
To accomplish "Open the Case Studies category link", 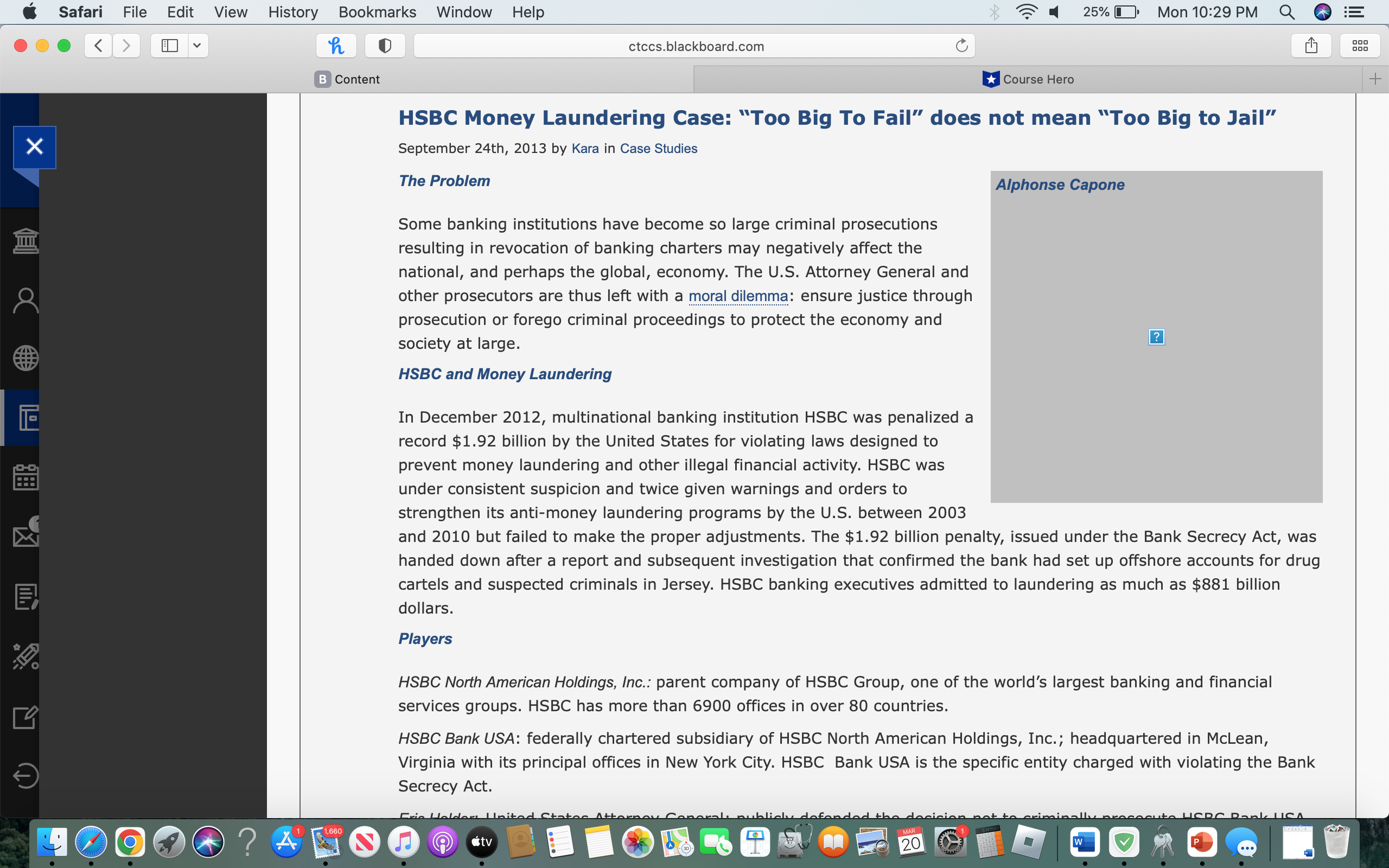I will (x=658, y=149).
